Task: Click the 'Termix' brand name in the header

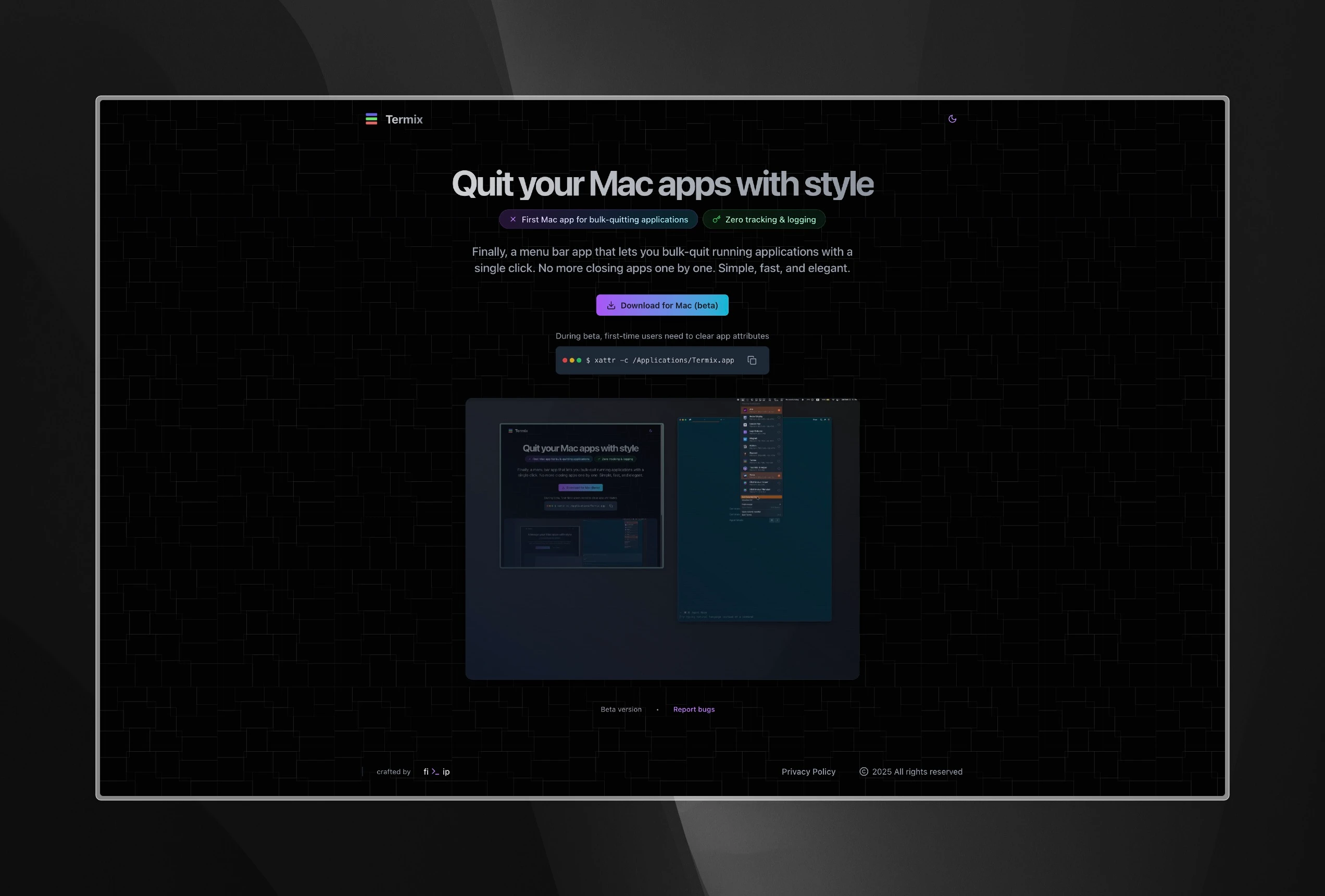Action: (x=404, y=119)
